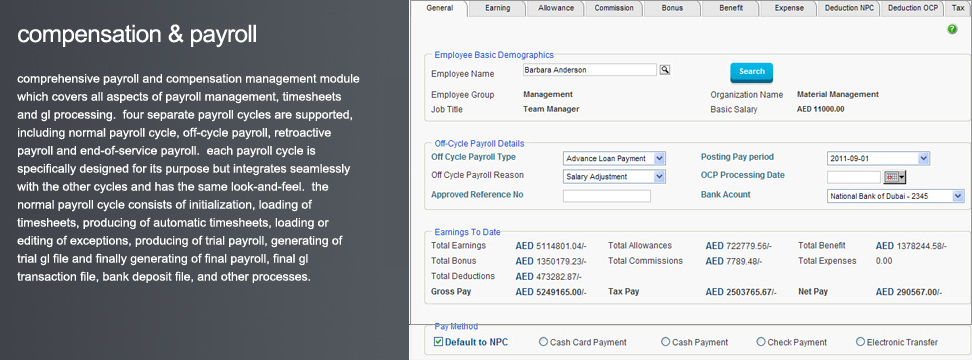Open the Allowance tab
Screen dimensions: 972x360
555,8
